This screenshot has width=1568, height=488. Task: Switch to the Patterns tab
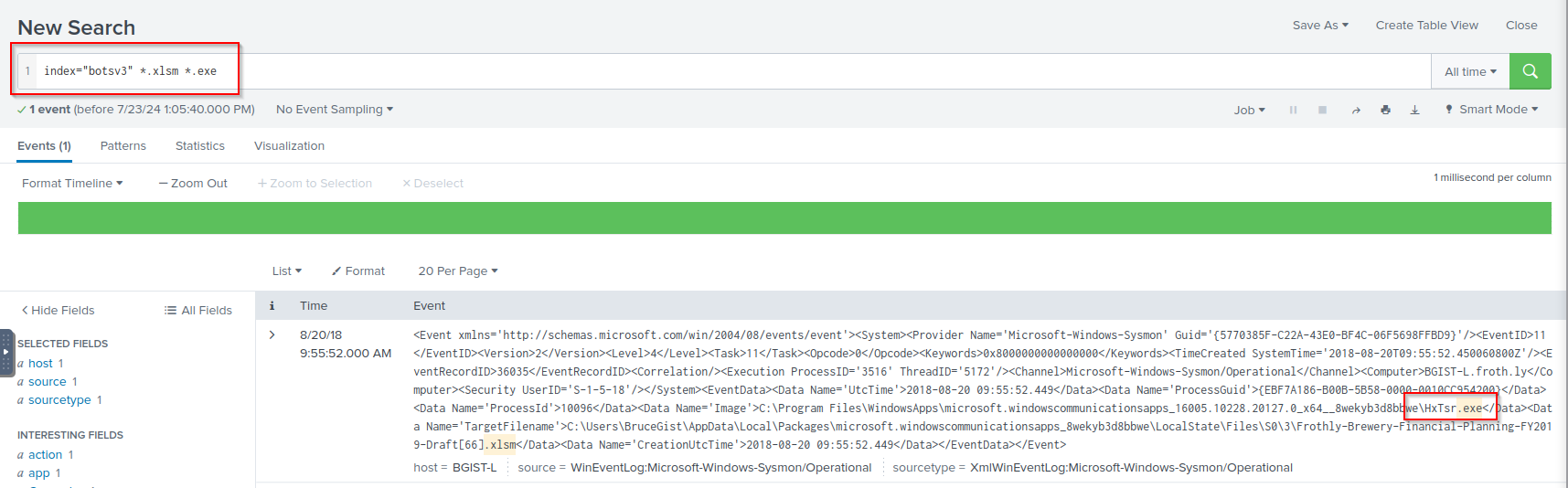[123, 146]
